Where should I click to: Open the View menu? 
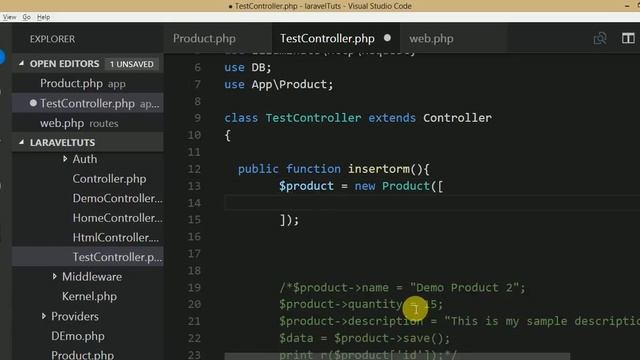pyautogui.click(x=9, y=17)
